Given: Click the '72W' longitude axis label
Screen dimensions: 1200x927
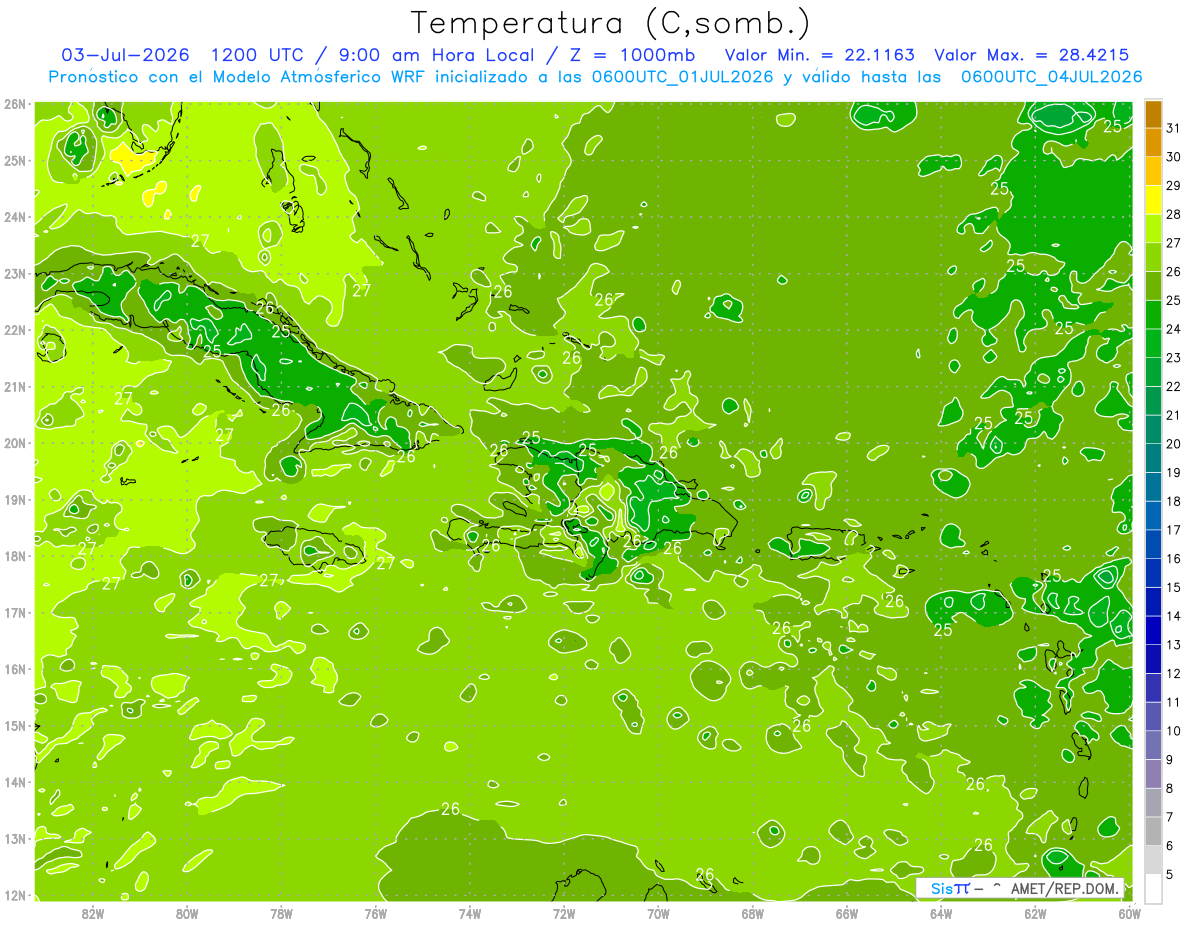Looking at the screenshot, I should coord(564,914).
